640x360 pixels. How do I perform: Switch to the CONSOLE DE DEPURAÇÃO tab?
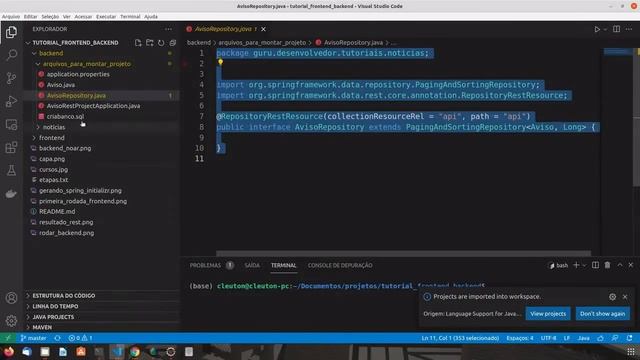click(340, 265)
